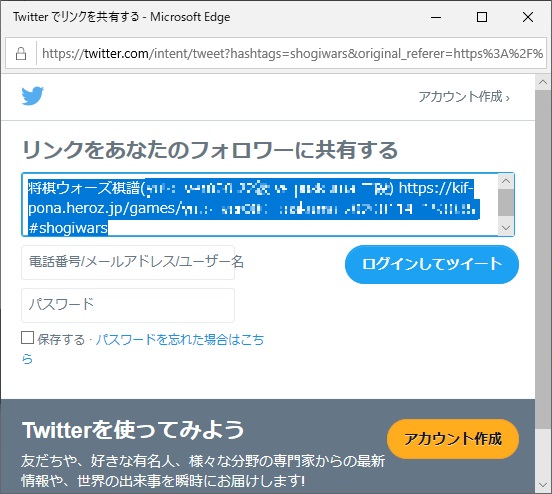This screenshot has width=552, height=494.
Task: Focus the パスワード input field
Action: click(x=128, y=305)
